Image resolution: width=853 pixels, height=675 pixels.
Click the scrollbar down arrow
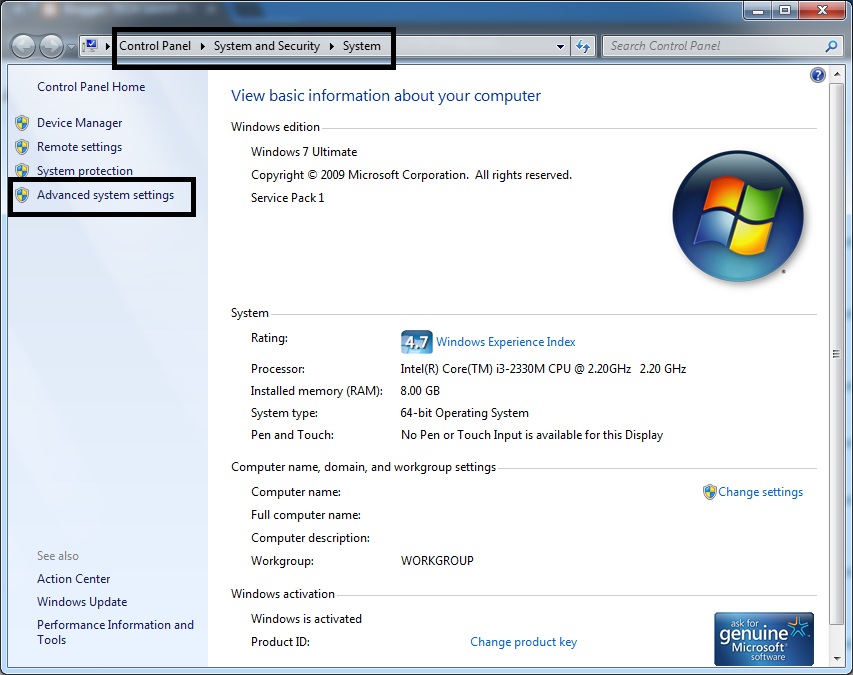837,659
